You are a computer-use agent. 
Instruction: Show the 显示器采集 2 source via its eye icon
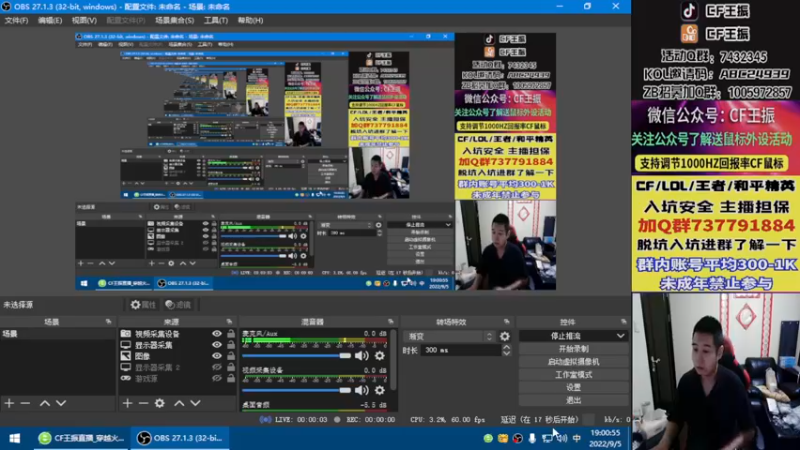coord(217,367)
